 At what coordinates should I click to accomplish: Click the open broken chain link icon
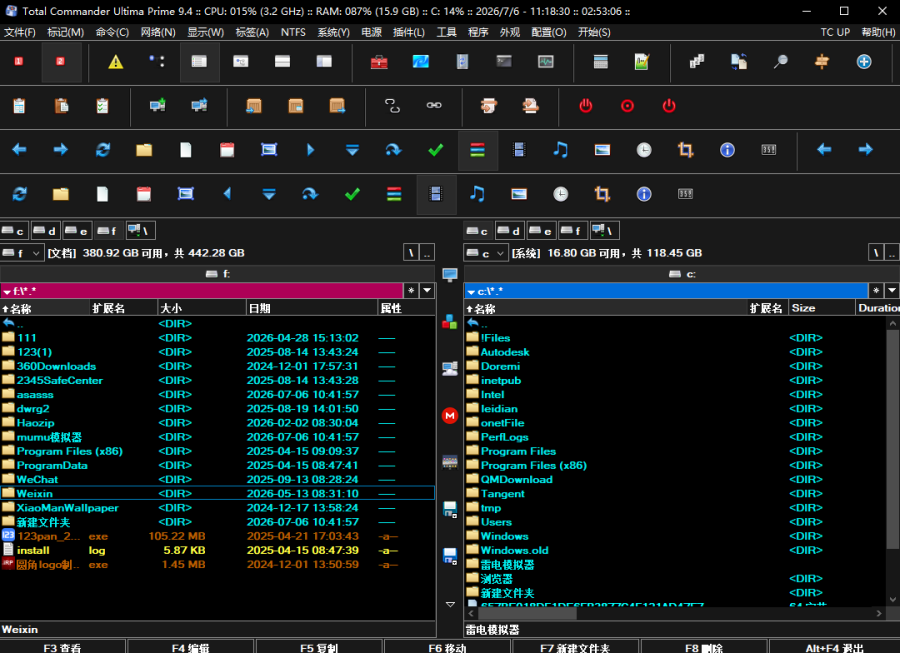click(393, 106)
